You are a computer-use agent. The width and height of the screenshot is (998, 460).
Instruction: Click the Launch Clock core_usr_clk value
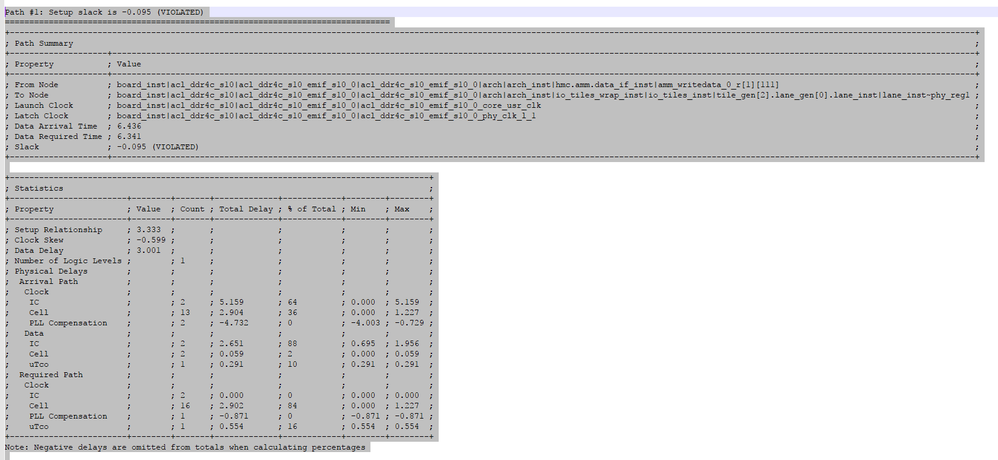click(328, 105)
